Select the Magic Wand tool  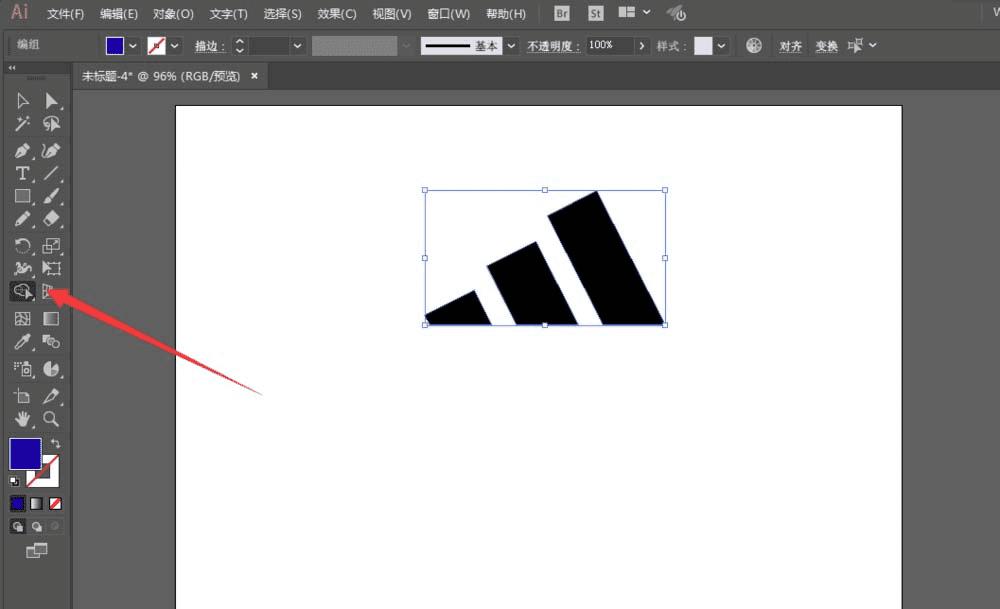tap(22, 125)
